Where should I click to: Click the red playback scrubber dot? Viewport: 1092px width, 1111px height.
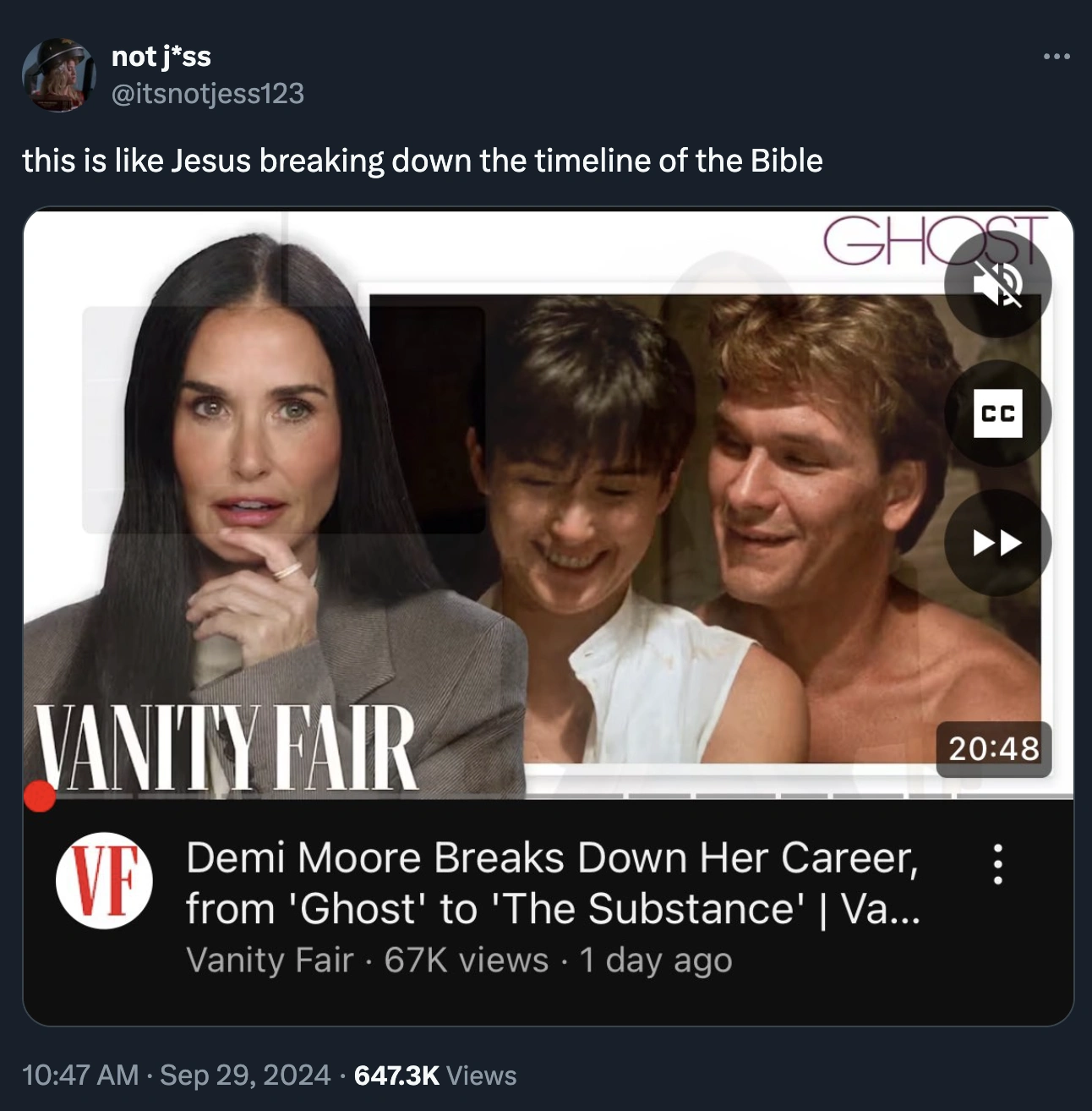pos(39,796)
